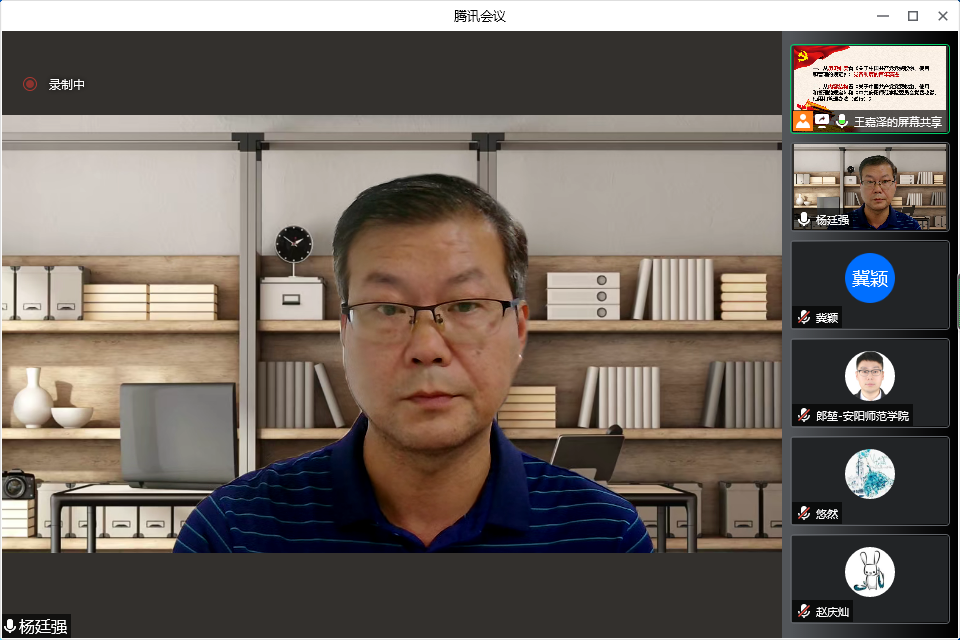
Task: Click the red recording indicator dot
Action: pyautogui.click(x=30, y=85)
